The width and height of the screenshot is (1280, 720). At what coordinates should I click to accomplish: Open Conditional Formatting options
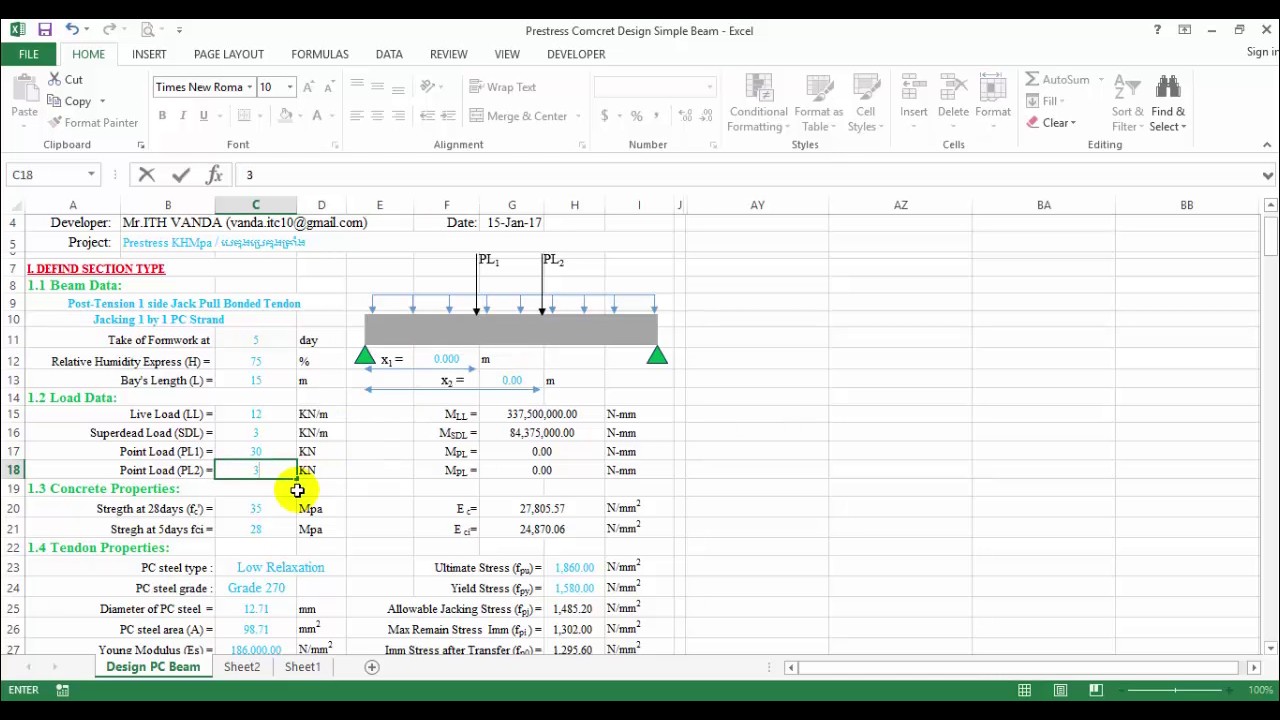(x=758, y=103)
